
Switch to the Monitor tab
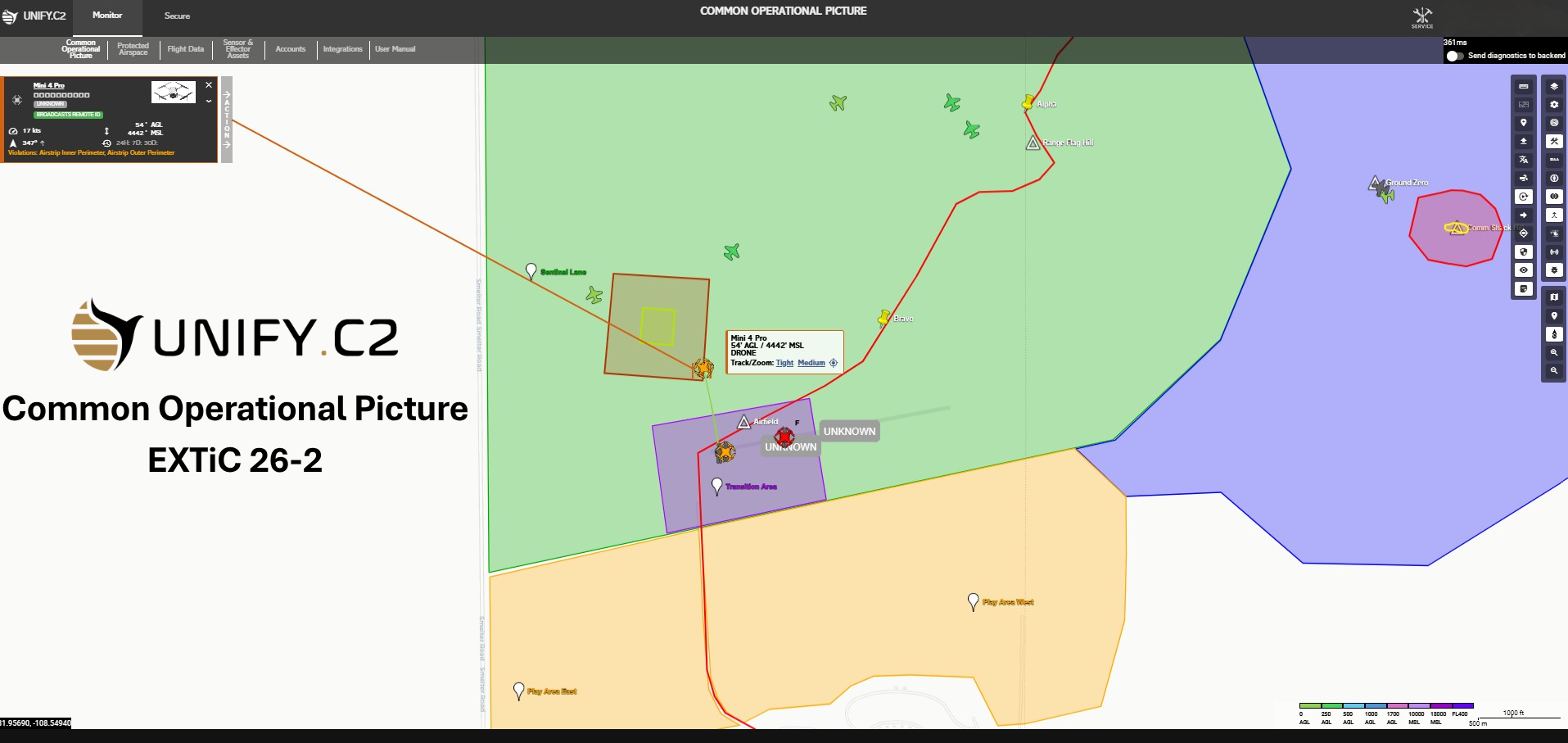click(x=107, y=16)
